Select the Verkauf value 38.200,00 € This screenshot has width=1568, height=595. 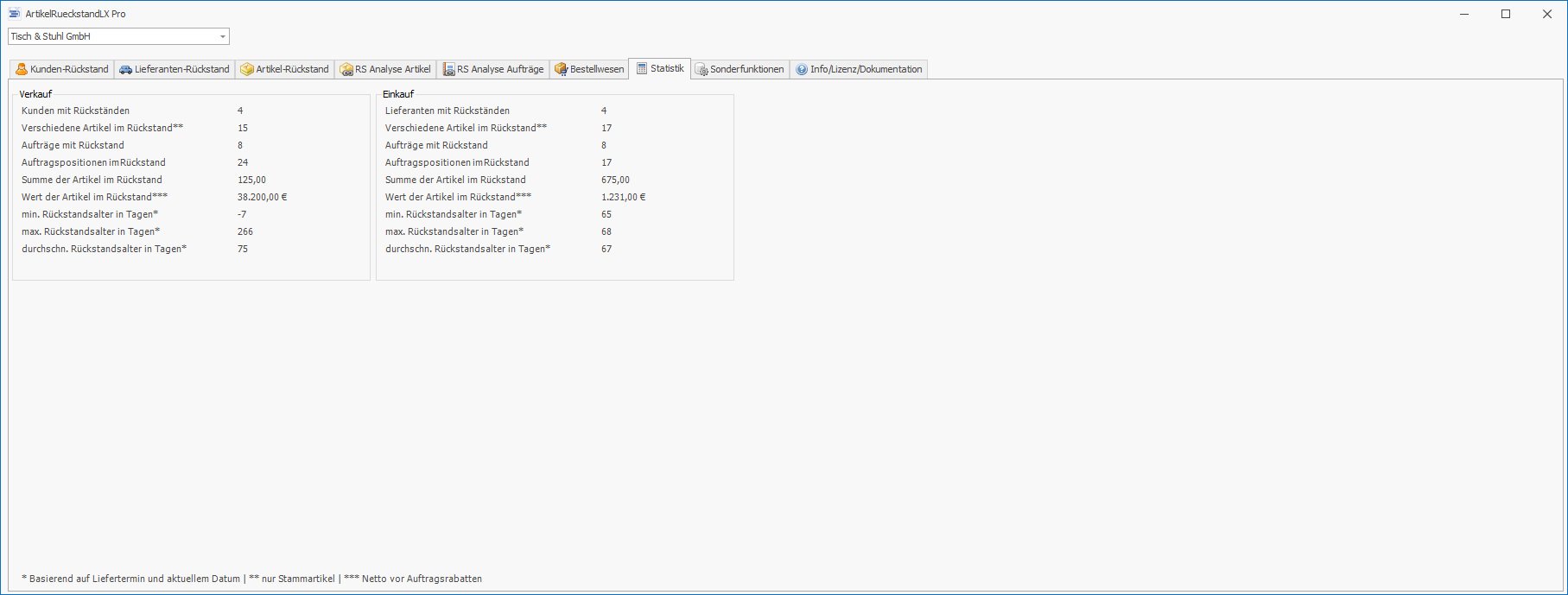262,197
